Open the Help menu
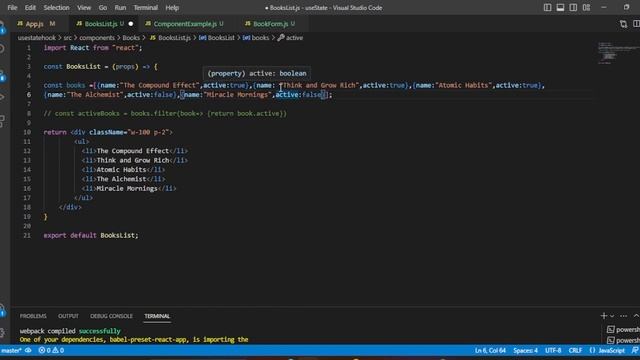Screen dimensions: 640x360 click(x=172, y=7)
